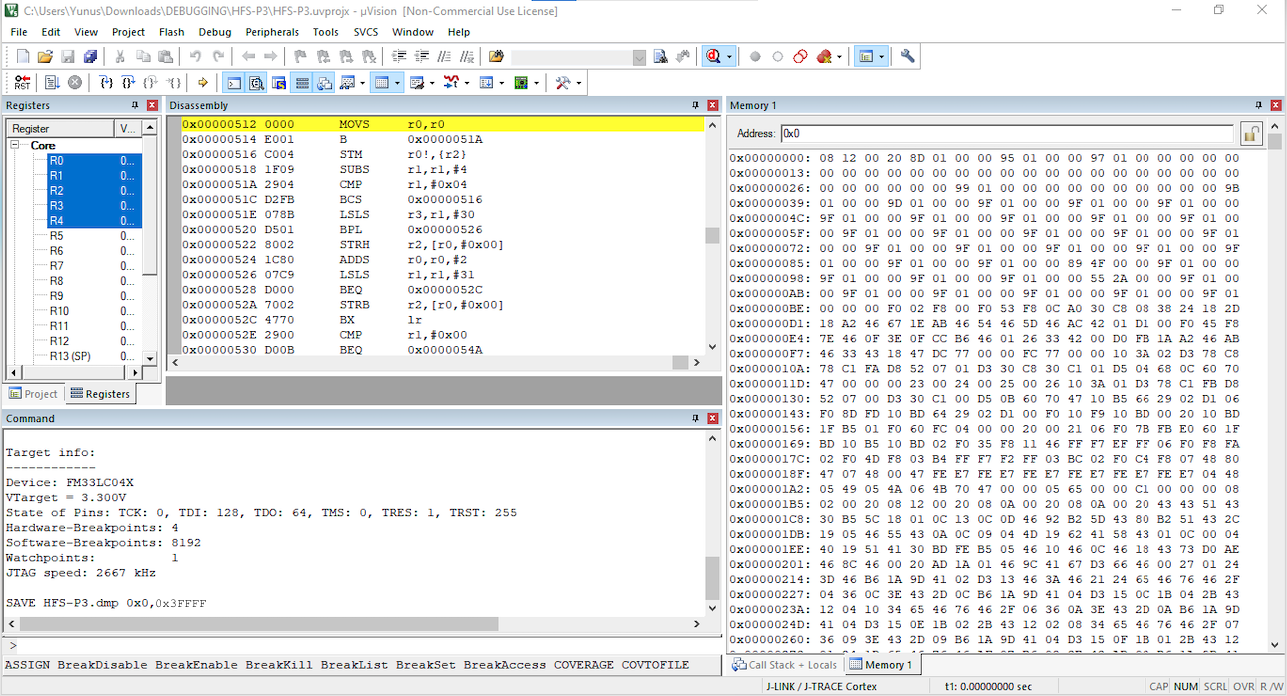This screenshot has width=1287, height=696.
Task: Open the Memory Windows dropdown arrow
Action: [397, 83]
